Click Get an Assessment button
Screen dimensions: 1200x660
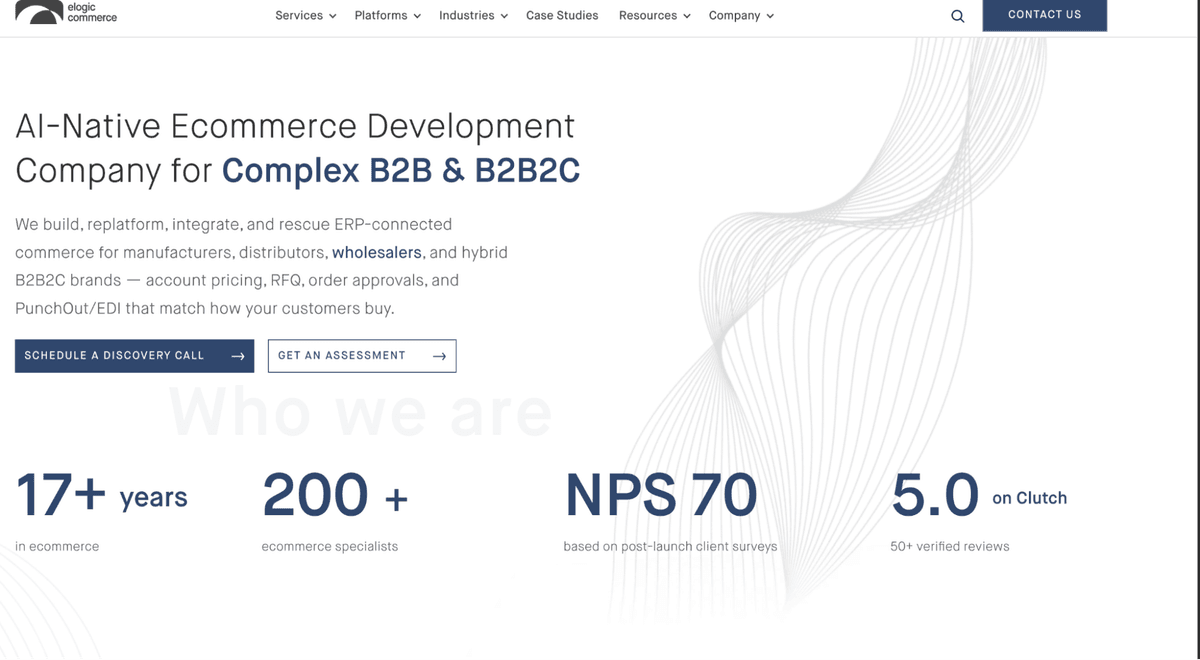coord(362,356)
